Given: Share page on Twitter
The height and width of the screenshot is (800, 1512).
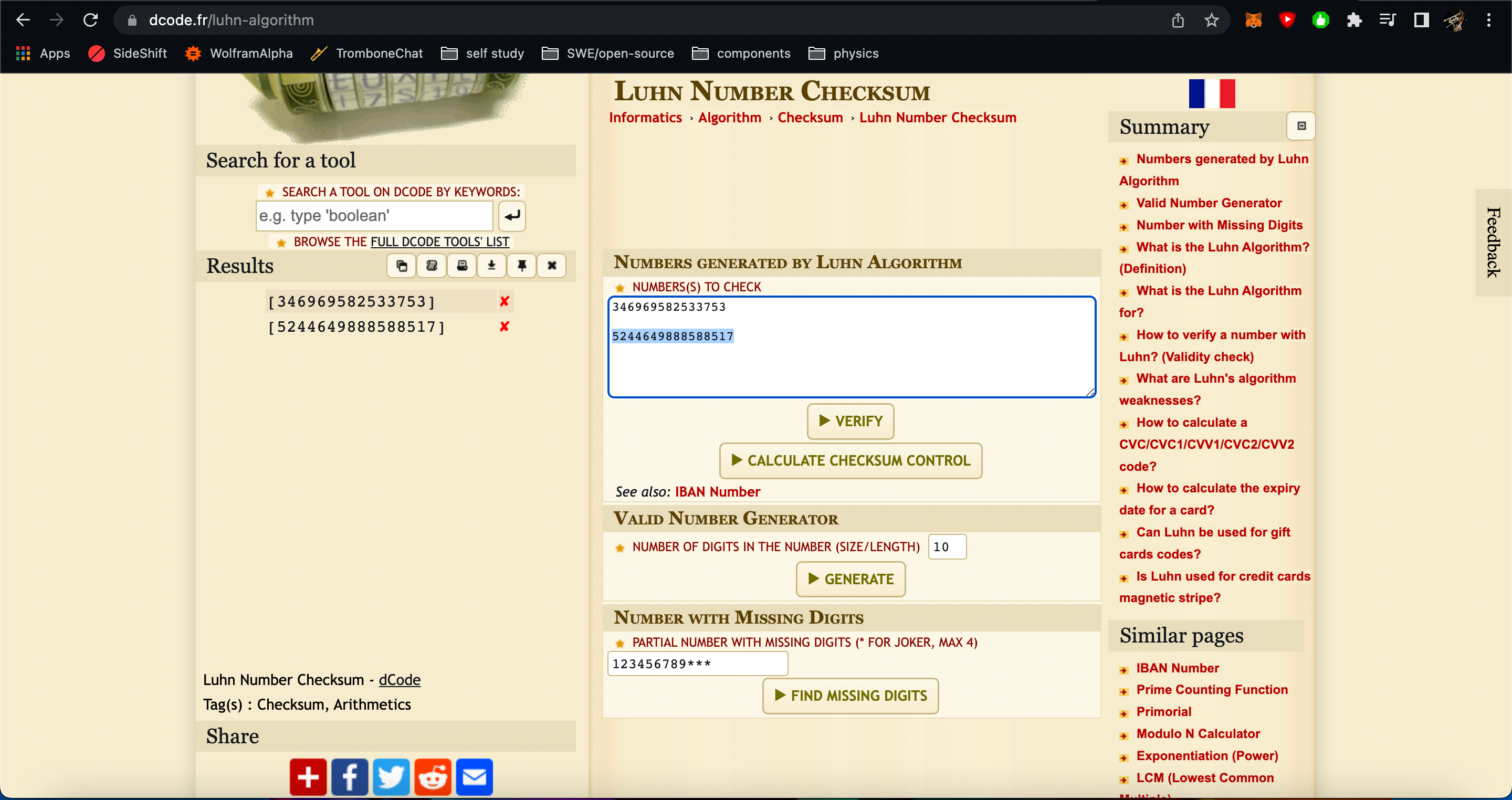Looking at the screenshot, I should point(391,776).
